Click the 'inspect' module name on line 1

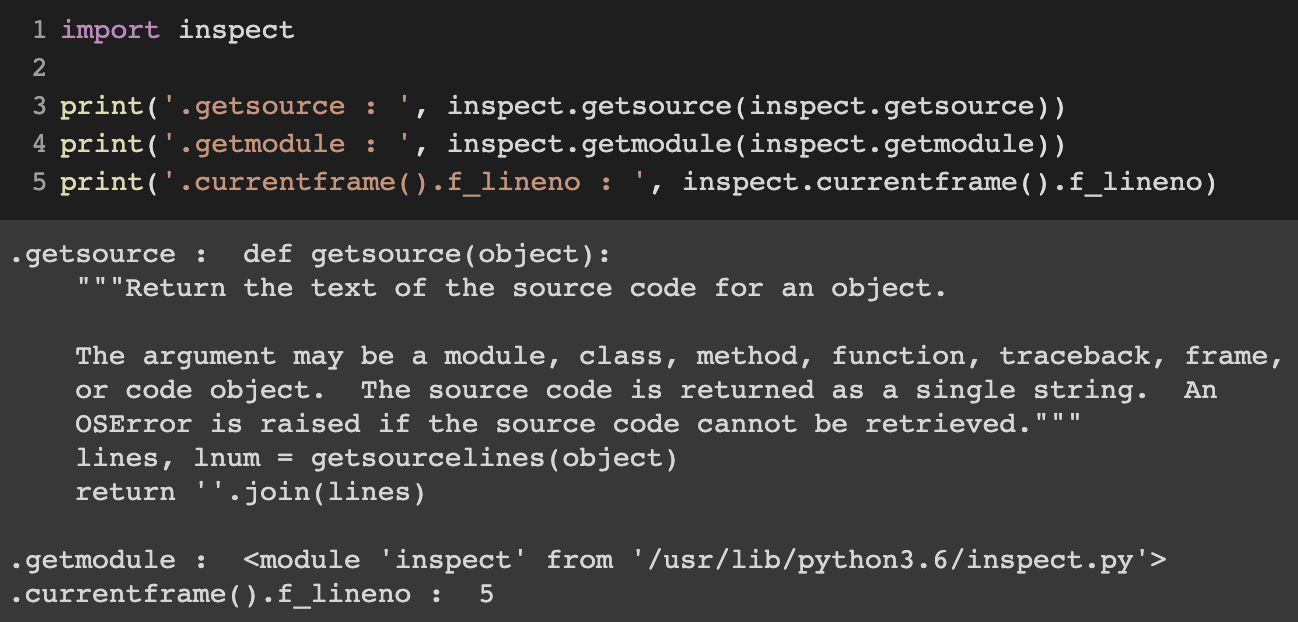[x=236, y=30]
